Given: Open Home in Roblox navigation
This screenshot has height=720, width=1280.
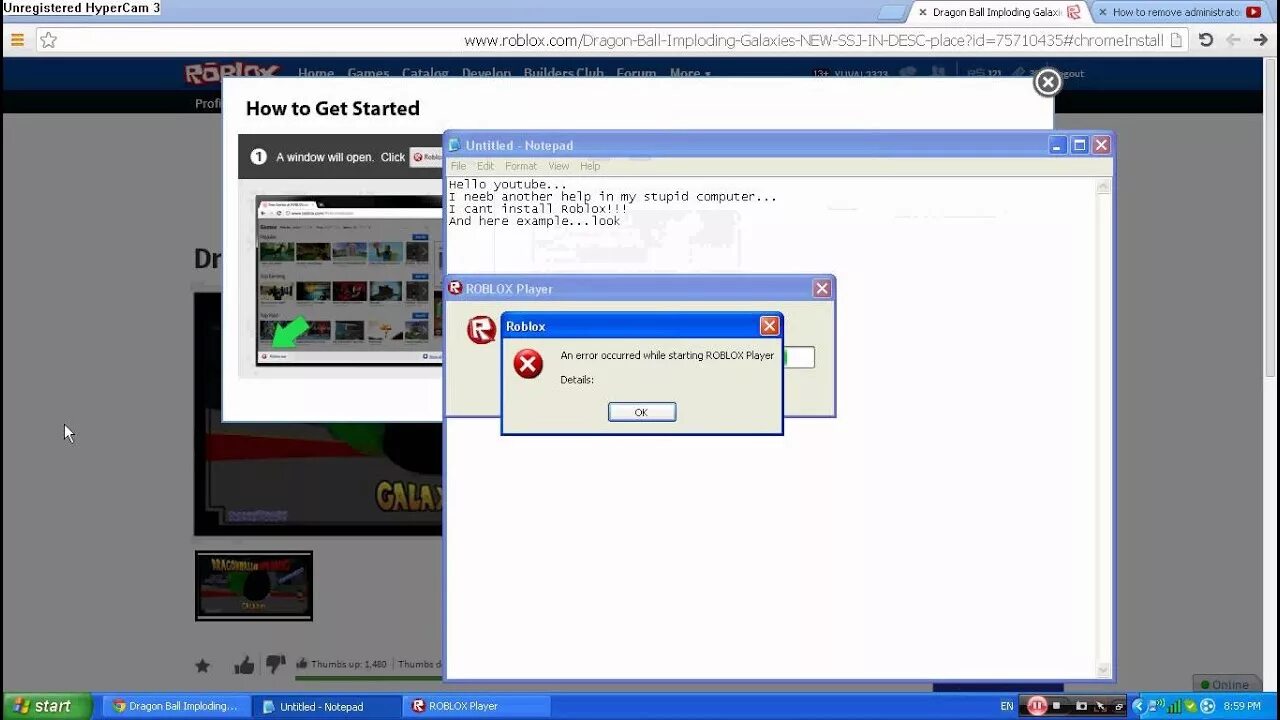Looking at the screenshot, I should coord(316,73).
